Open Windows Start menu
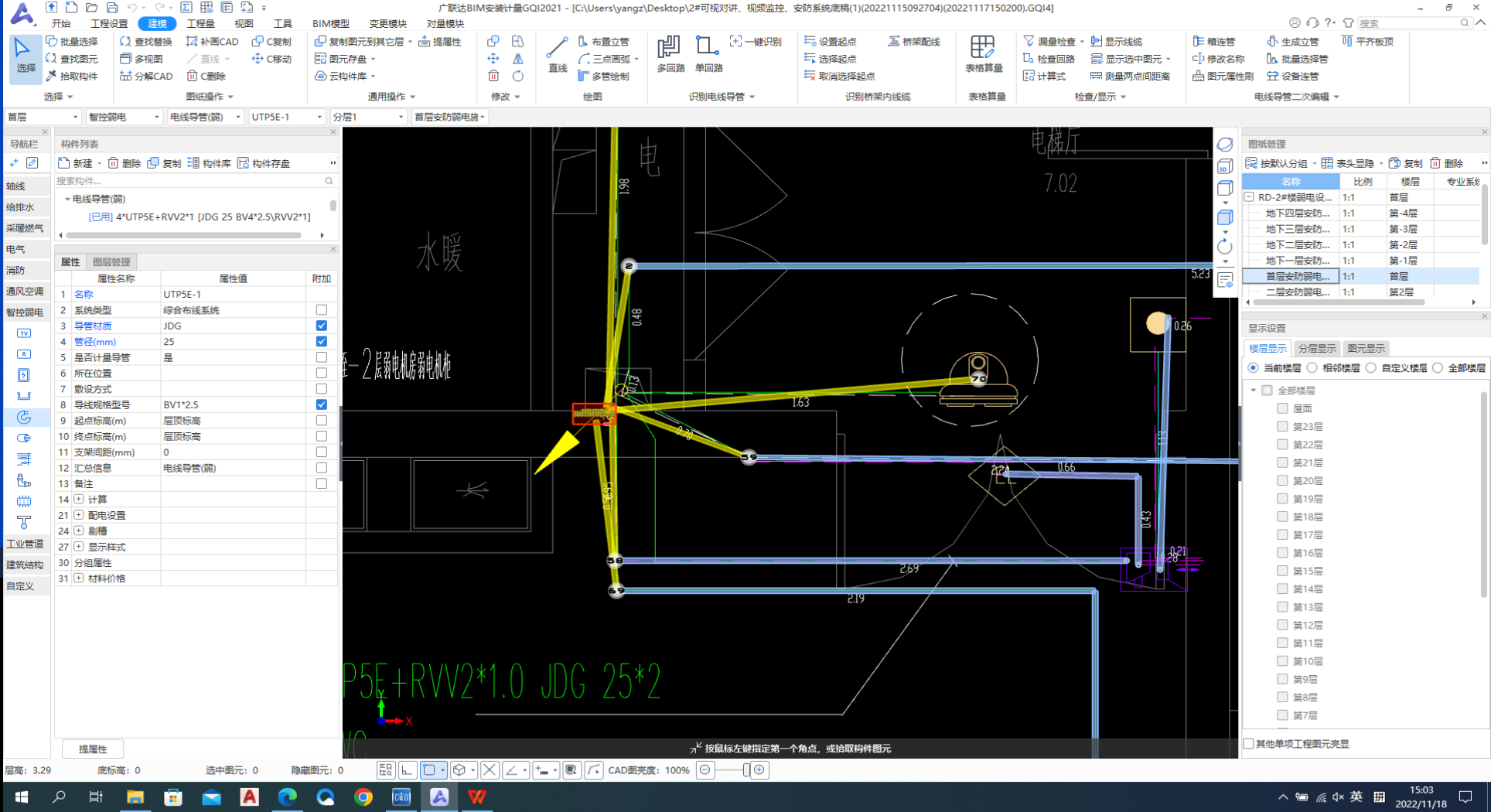The image size is (1491, 812). (x=21, y=797)
